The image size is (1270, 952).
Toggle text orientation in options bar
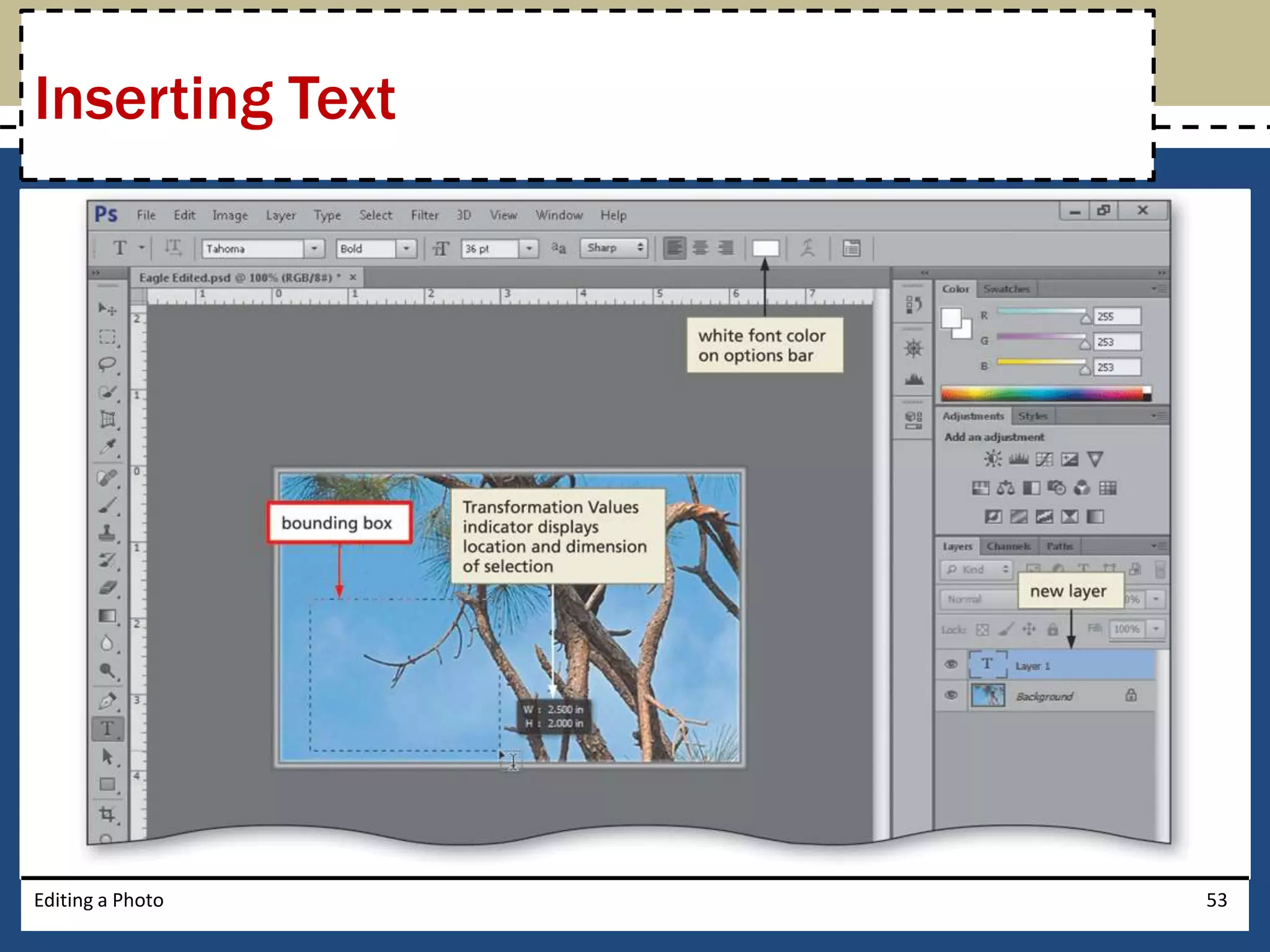pyautogui.click(x=172, y=249)
